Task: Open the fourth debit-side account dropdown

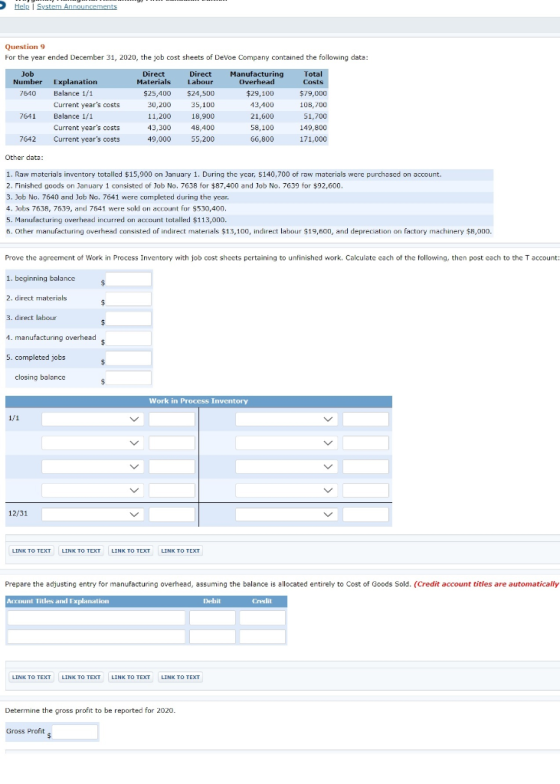Action: 92,490
